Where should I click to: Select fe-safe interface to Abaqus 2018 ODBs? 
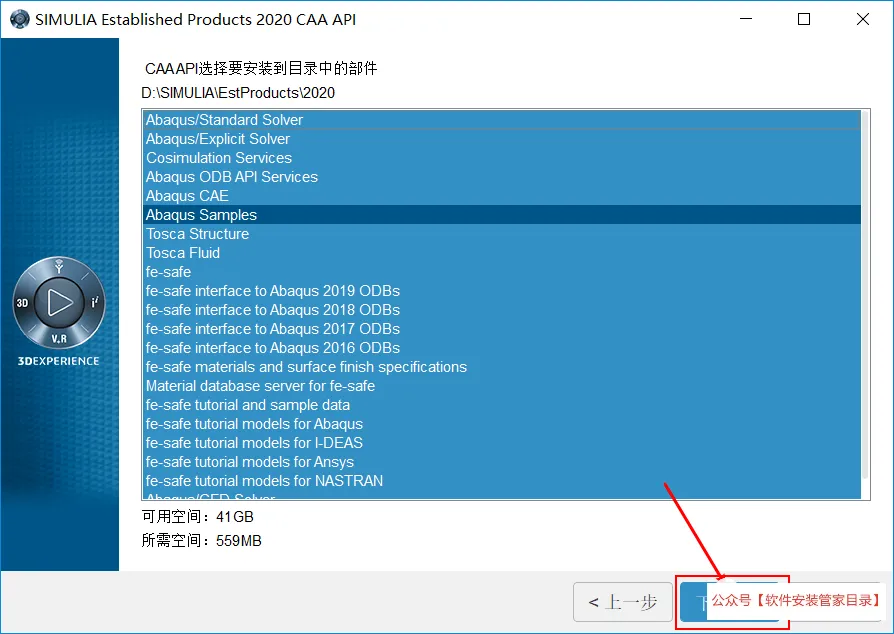click(x=502, y=310)
